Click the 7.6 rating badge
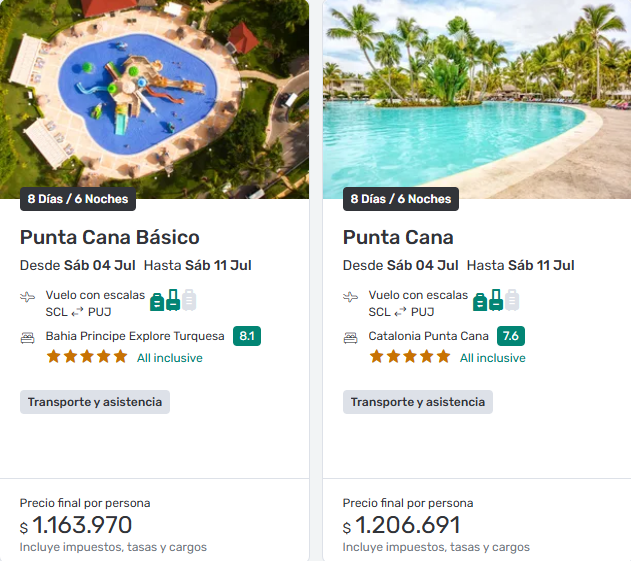Image resolution: width=631 pixels, height=561 pixels. 511,336
